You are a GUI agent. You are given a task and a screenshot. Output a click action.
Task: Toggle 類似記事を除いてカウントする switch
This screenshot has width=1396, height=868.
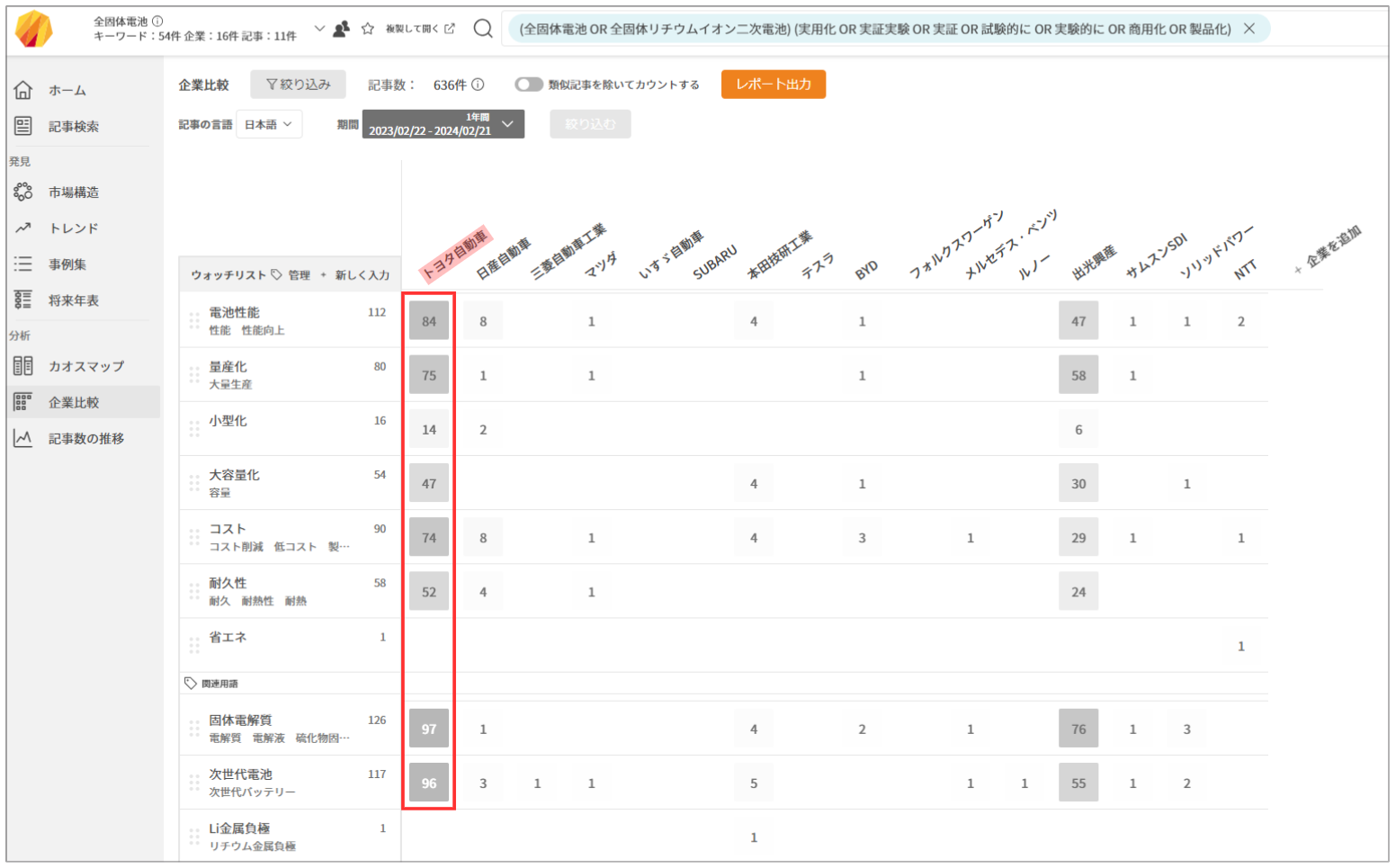[529, 85]
